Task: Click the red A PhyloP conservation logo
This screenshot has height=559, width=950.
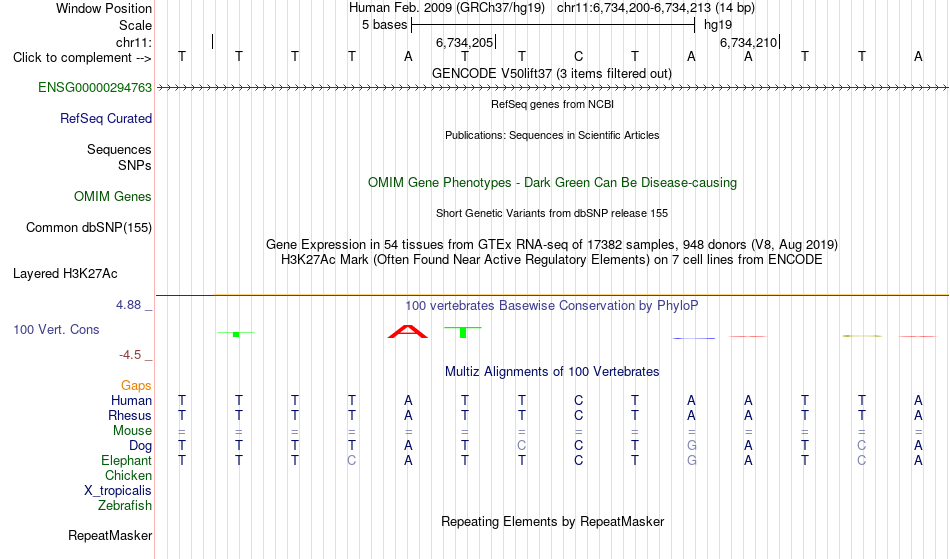Action: pos(408,331)
